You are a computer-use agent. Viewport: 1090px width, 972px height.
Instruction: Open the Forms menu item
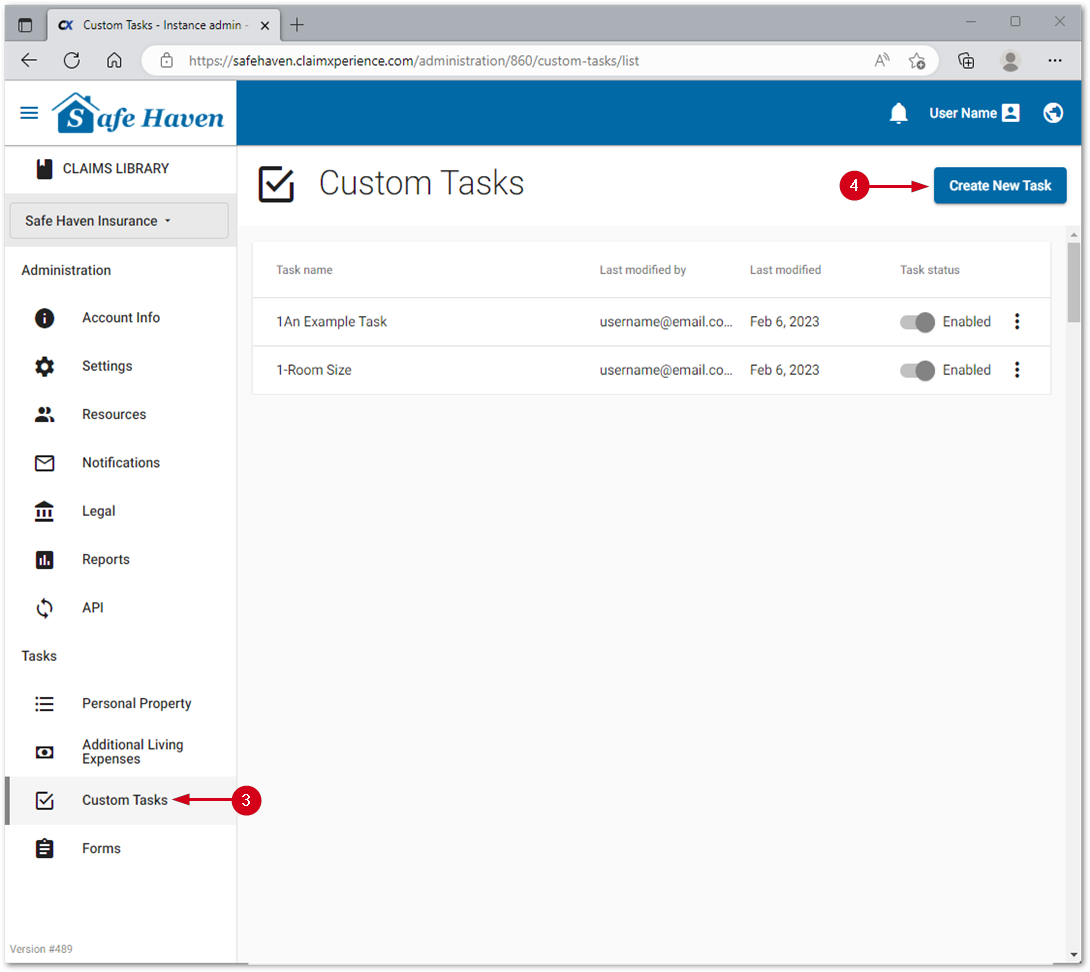tap(101, 849)
